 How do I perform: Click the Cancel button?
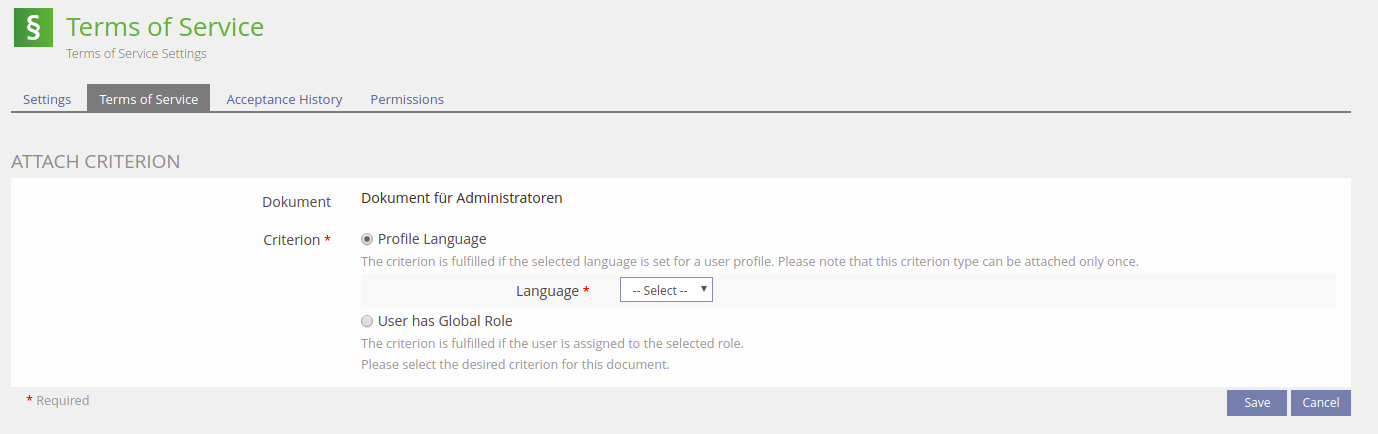[x=1320, y=402]
